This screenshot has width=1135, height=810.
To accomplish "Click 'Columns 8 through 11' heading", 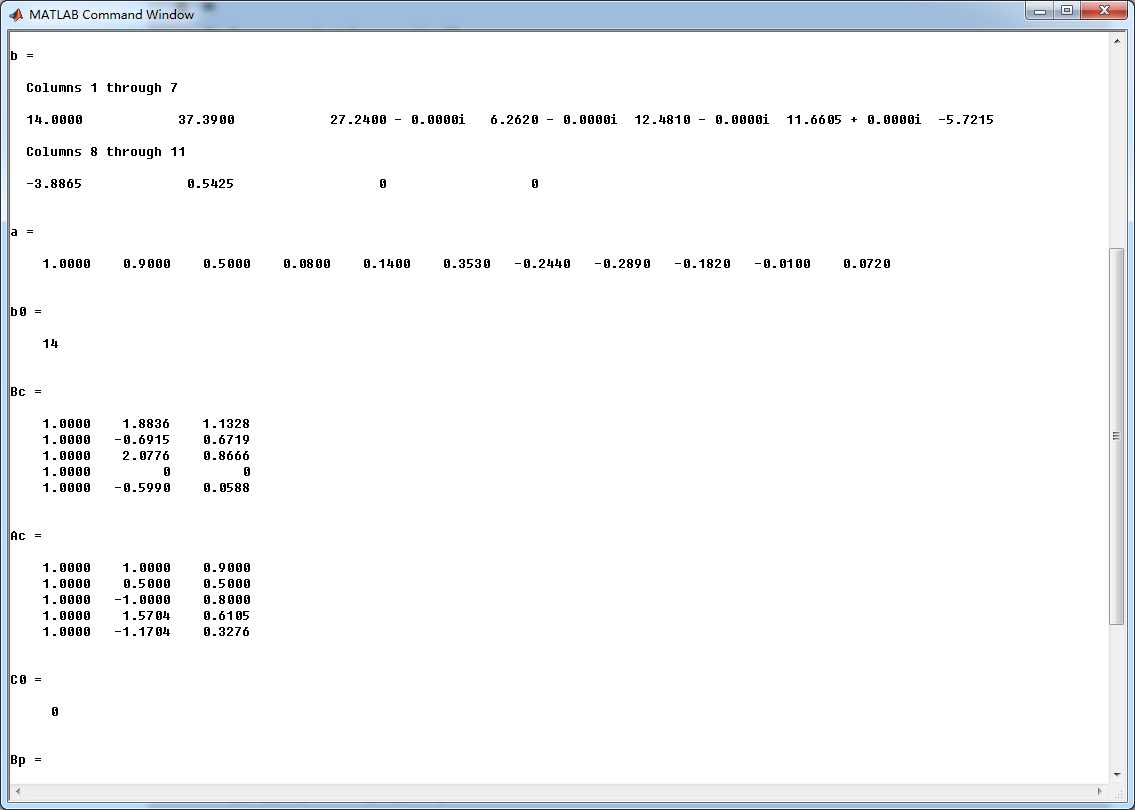I will click(x=106, y=152).
